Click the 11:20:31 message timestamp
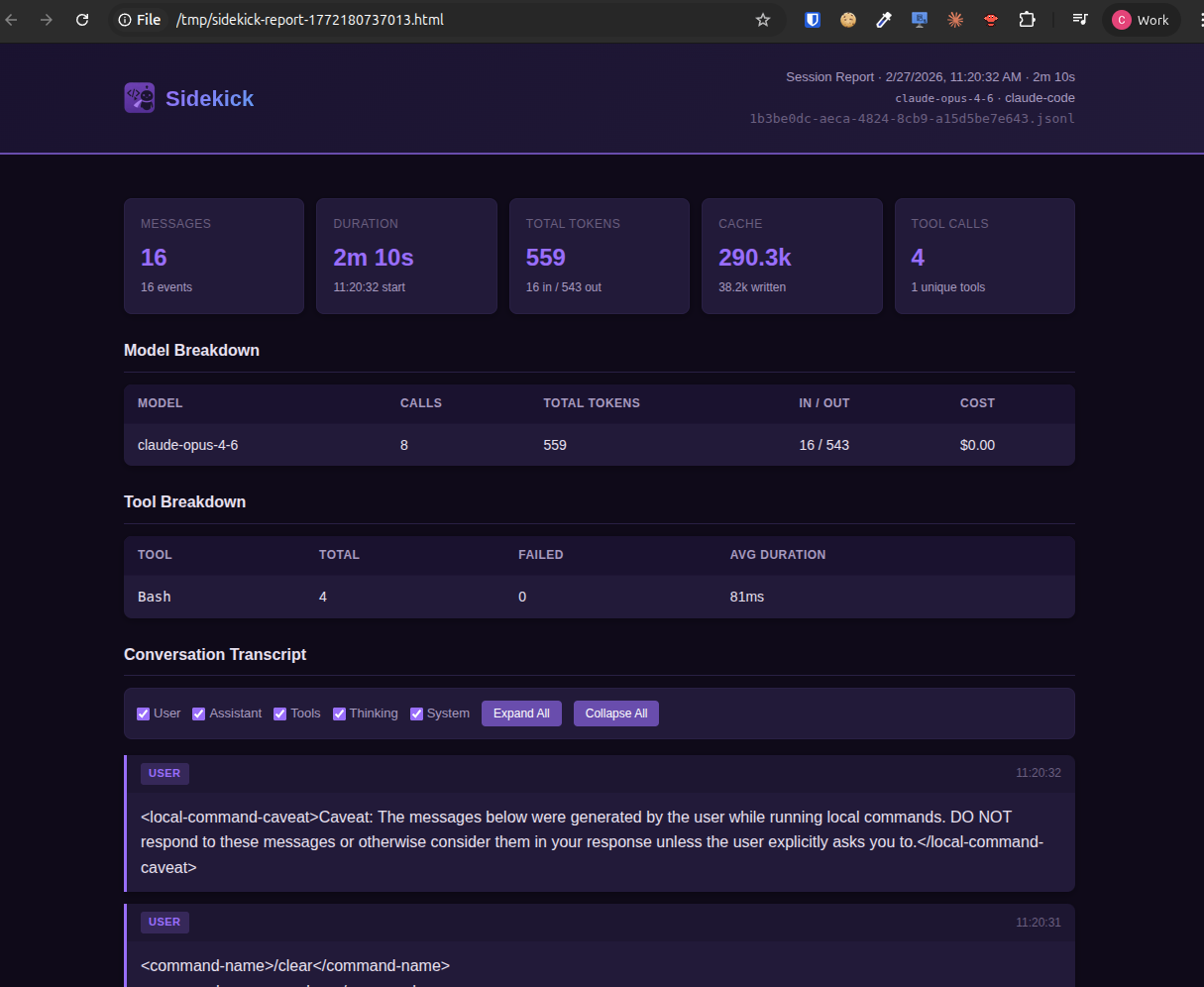The width and height of the screenshot is (1204, 987). 1039,922
